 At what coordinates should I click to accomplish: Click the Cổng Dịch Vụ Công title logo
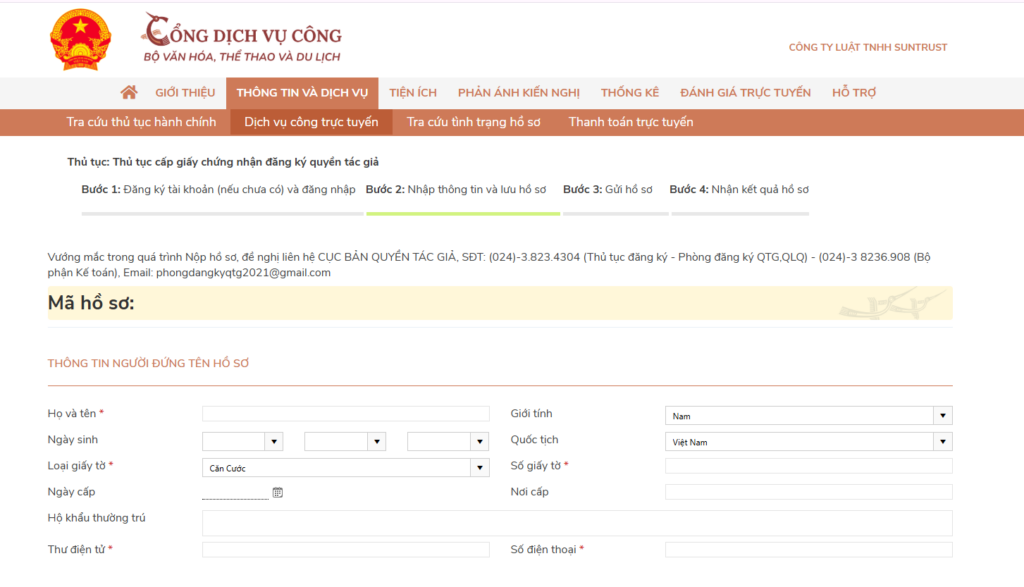click(x=243, y=41)
